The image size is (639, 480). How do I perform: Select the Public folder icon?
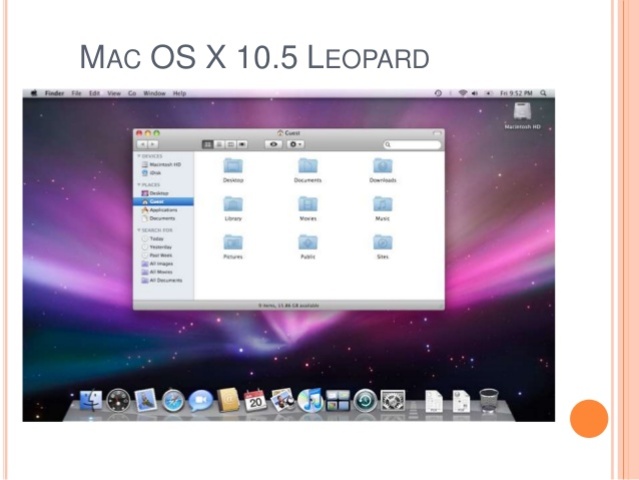[x=308, y=242]
